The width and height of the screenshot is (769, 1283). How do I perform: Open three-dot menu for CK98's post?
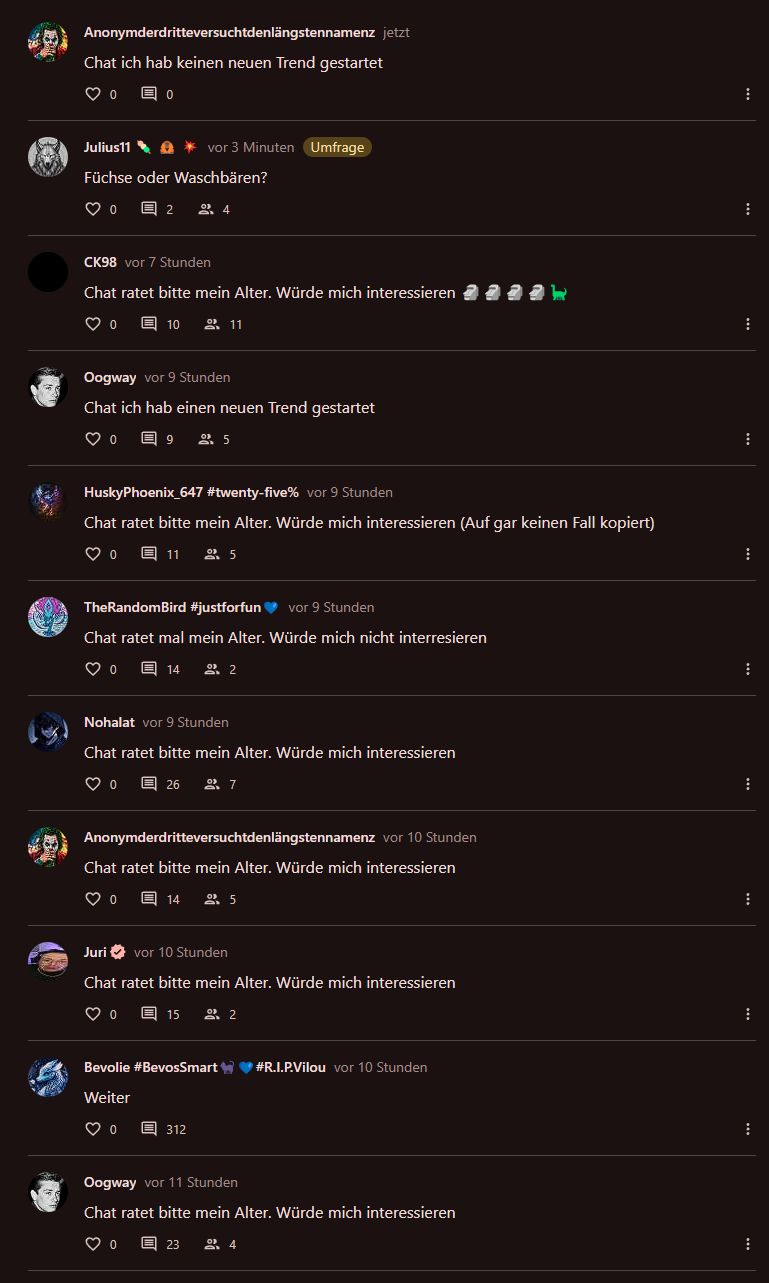coord(748,324)
